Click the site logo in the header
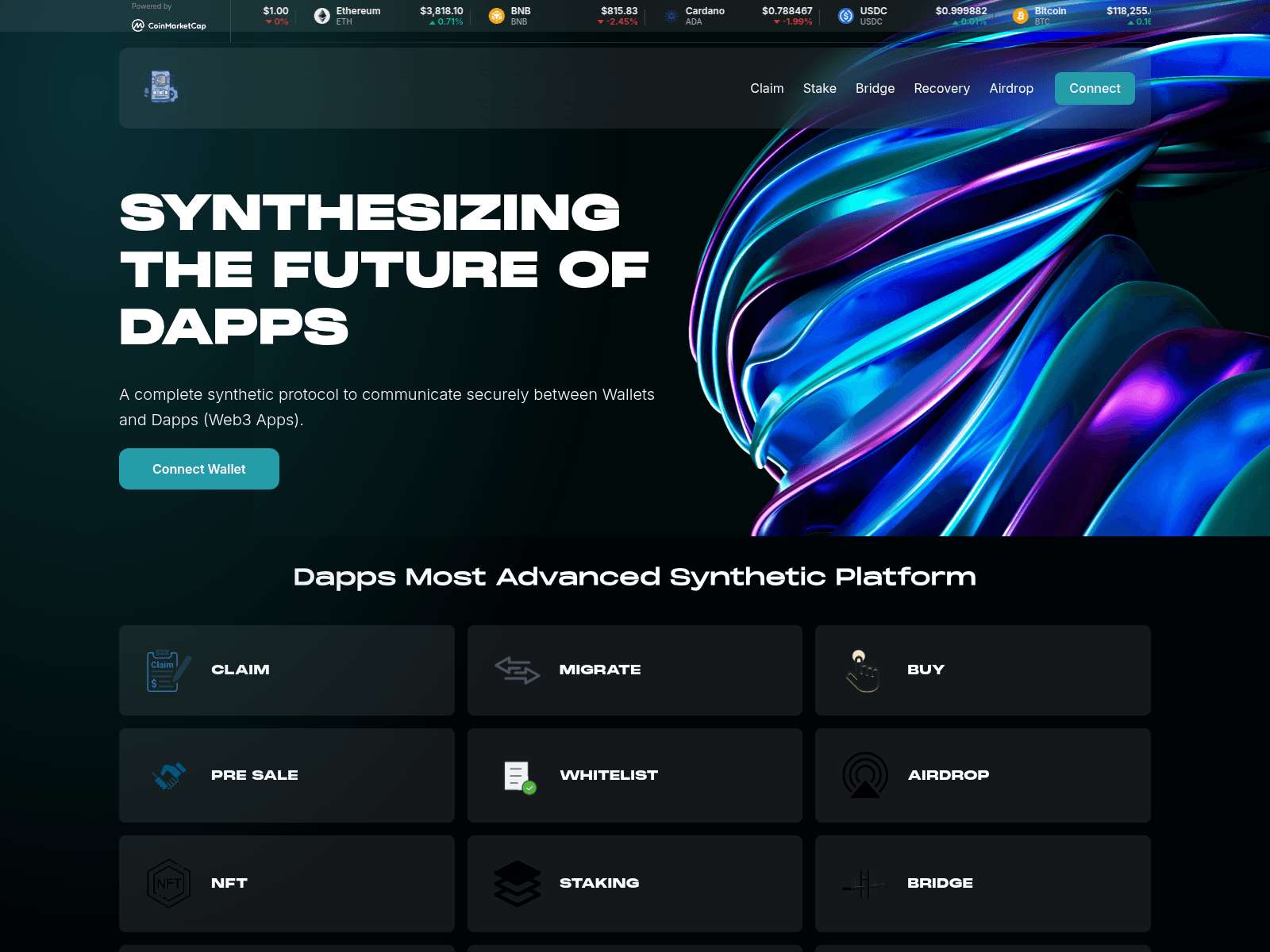 click(x=161, y=86)
